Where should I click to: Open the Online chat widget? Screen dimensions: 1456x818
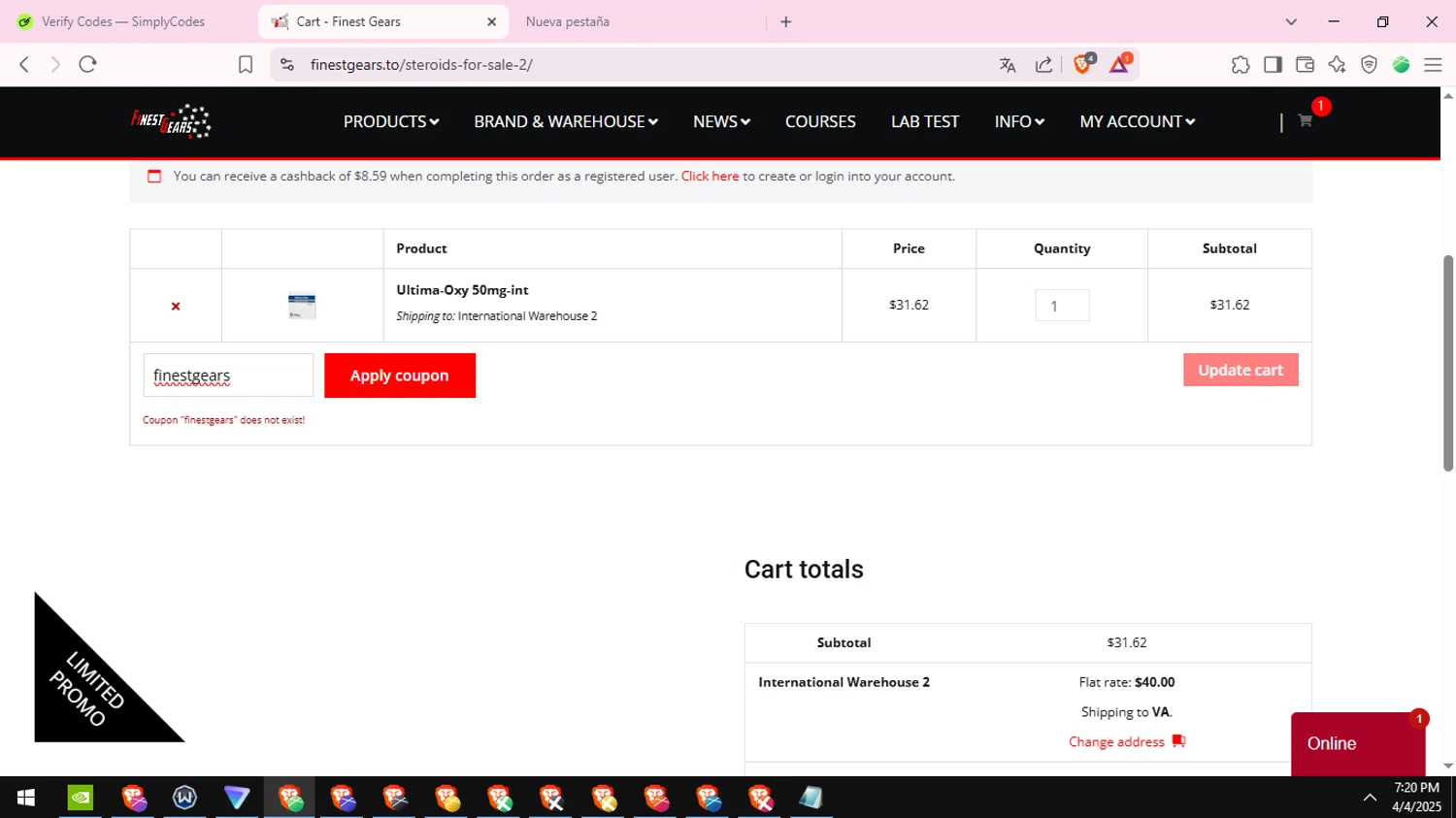[1357, 744]
